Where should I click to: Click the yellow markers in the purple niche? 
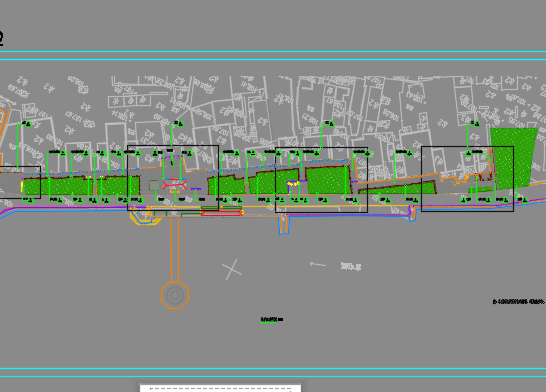click(x=293, y=183)
